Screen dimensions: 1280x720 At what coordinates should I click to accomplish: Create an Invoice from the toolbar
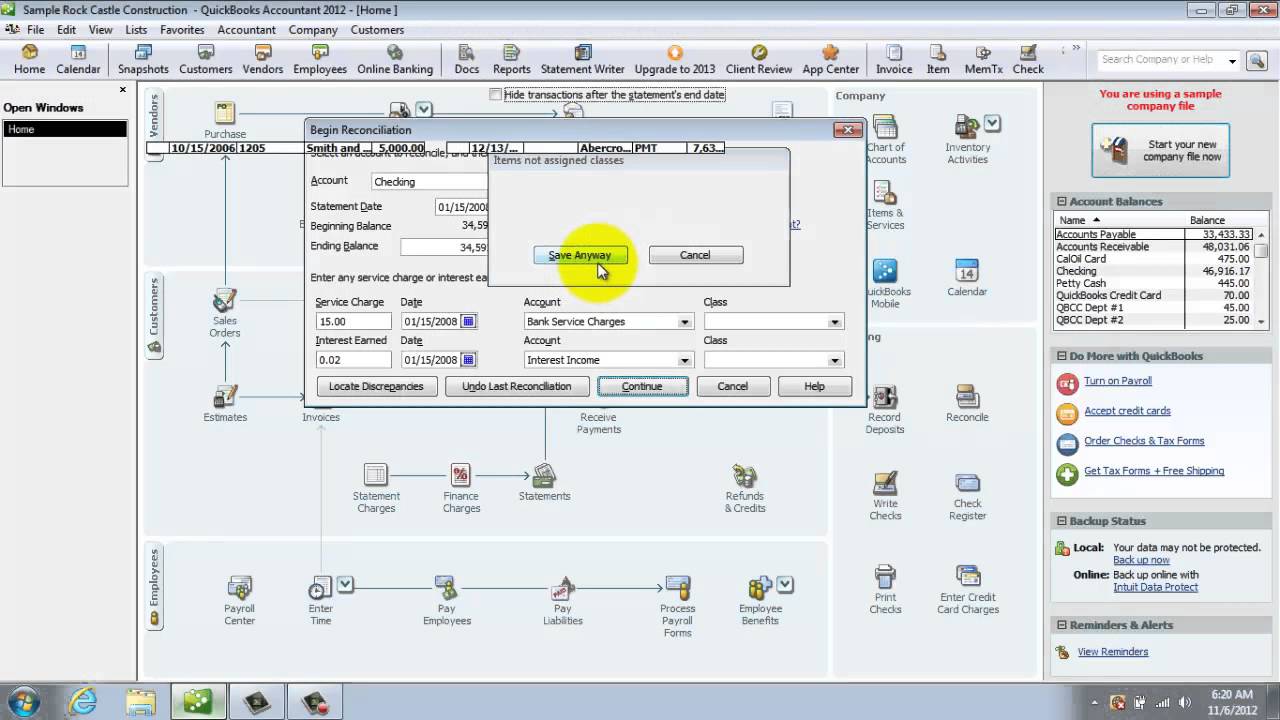tap(894, 60)
